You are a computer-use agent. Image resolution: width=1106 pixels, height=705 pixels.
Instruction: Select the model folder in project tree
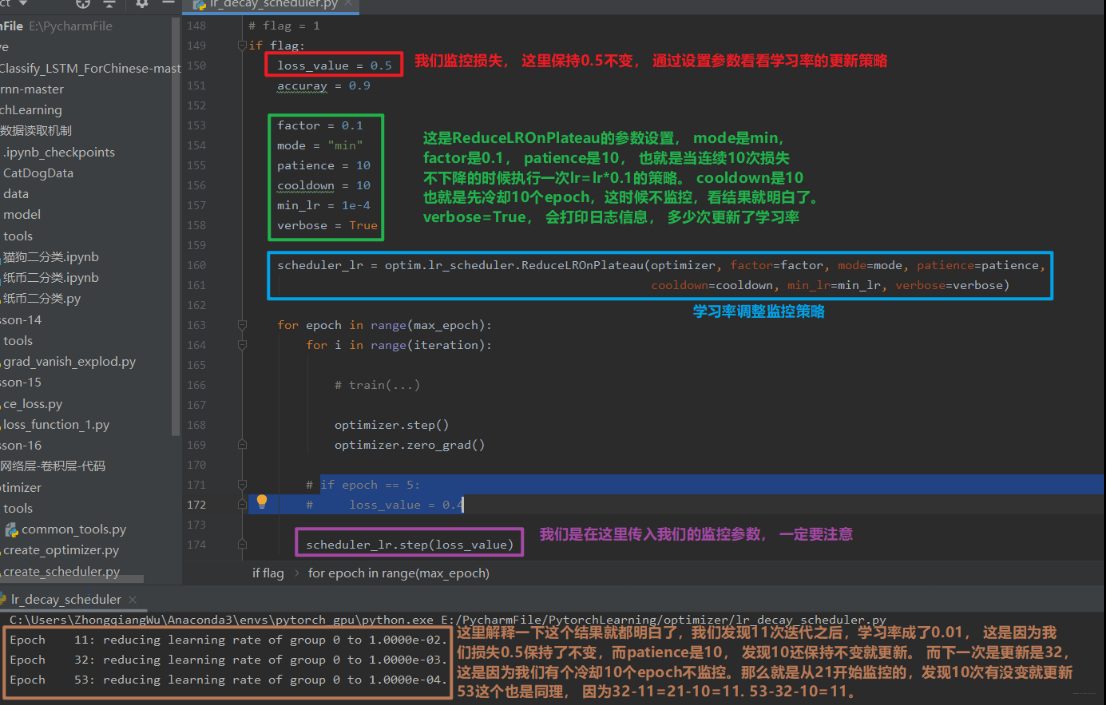click(x=22, y=214)
